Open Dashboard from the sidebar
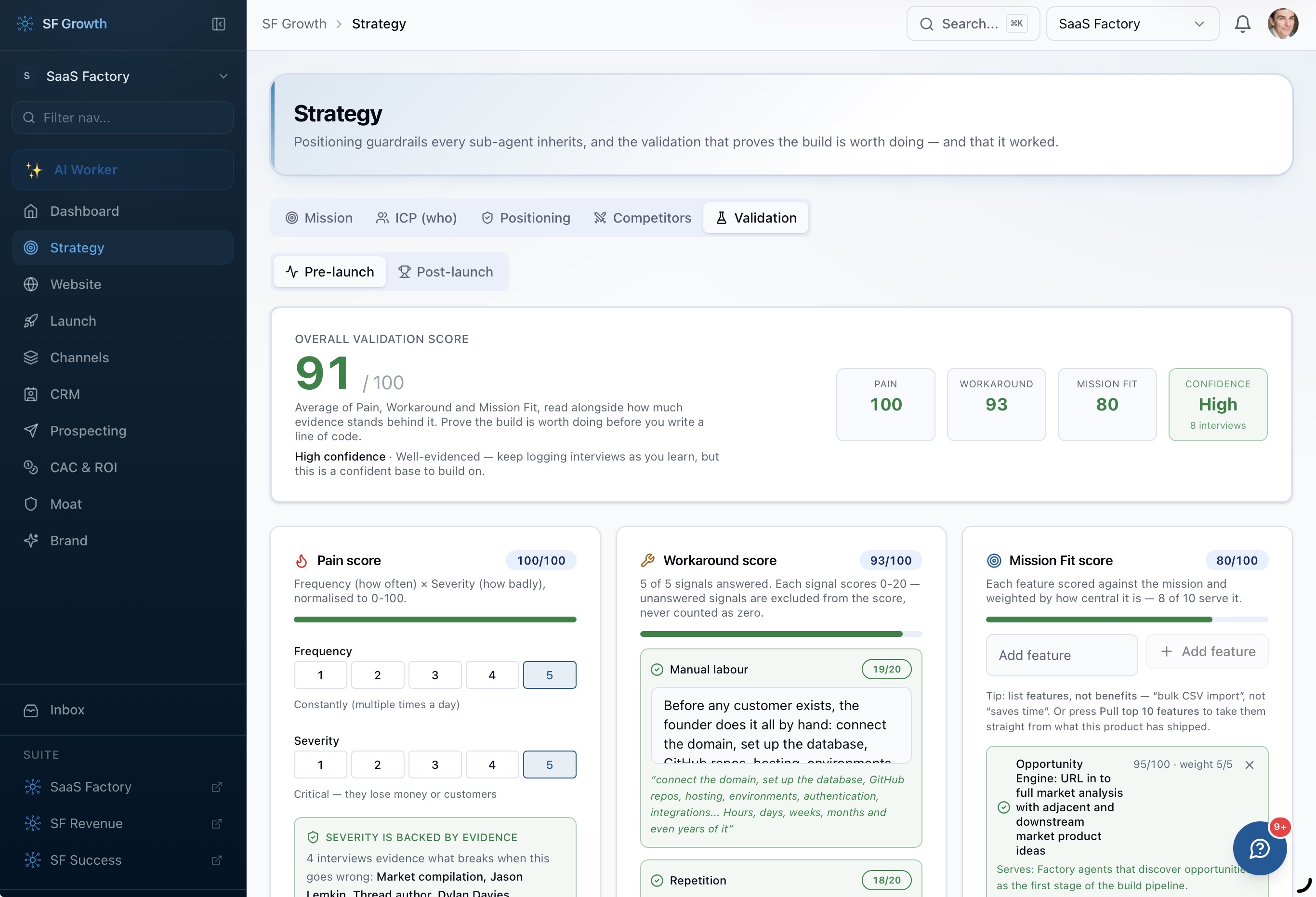This screenshot has width=1316, height=897. coord(122,211)
